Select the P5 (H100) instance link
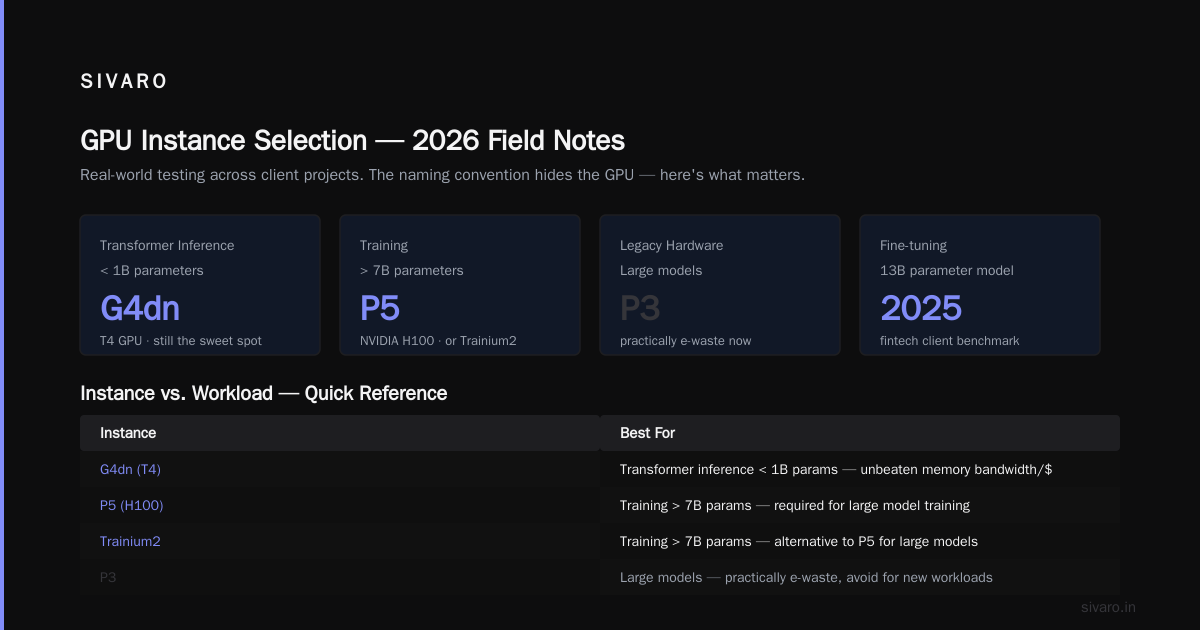Screen dimensions: 1200x630 [x=131, y=505]
